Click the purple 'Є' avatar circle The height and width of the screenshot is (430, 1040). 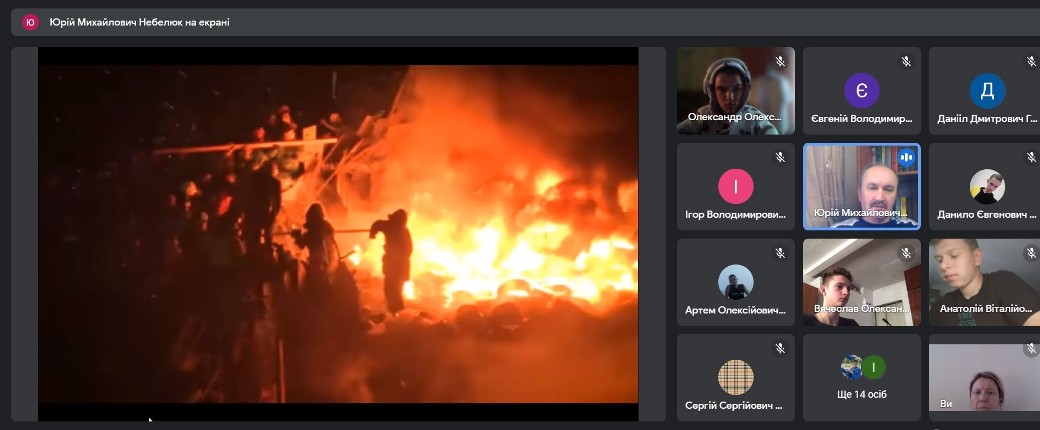coord(861,91)
